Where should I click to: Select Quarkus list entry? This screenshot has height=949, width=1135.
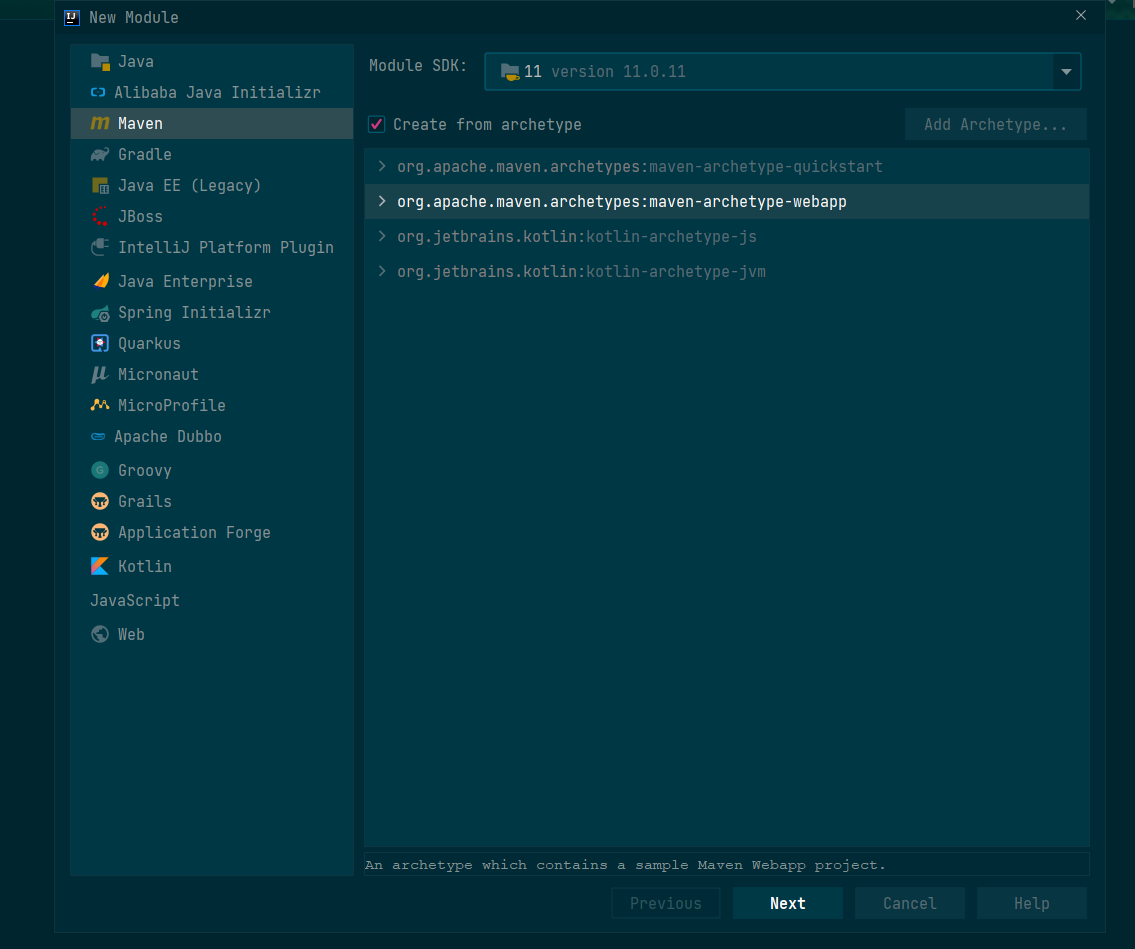coord(212,343)
